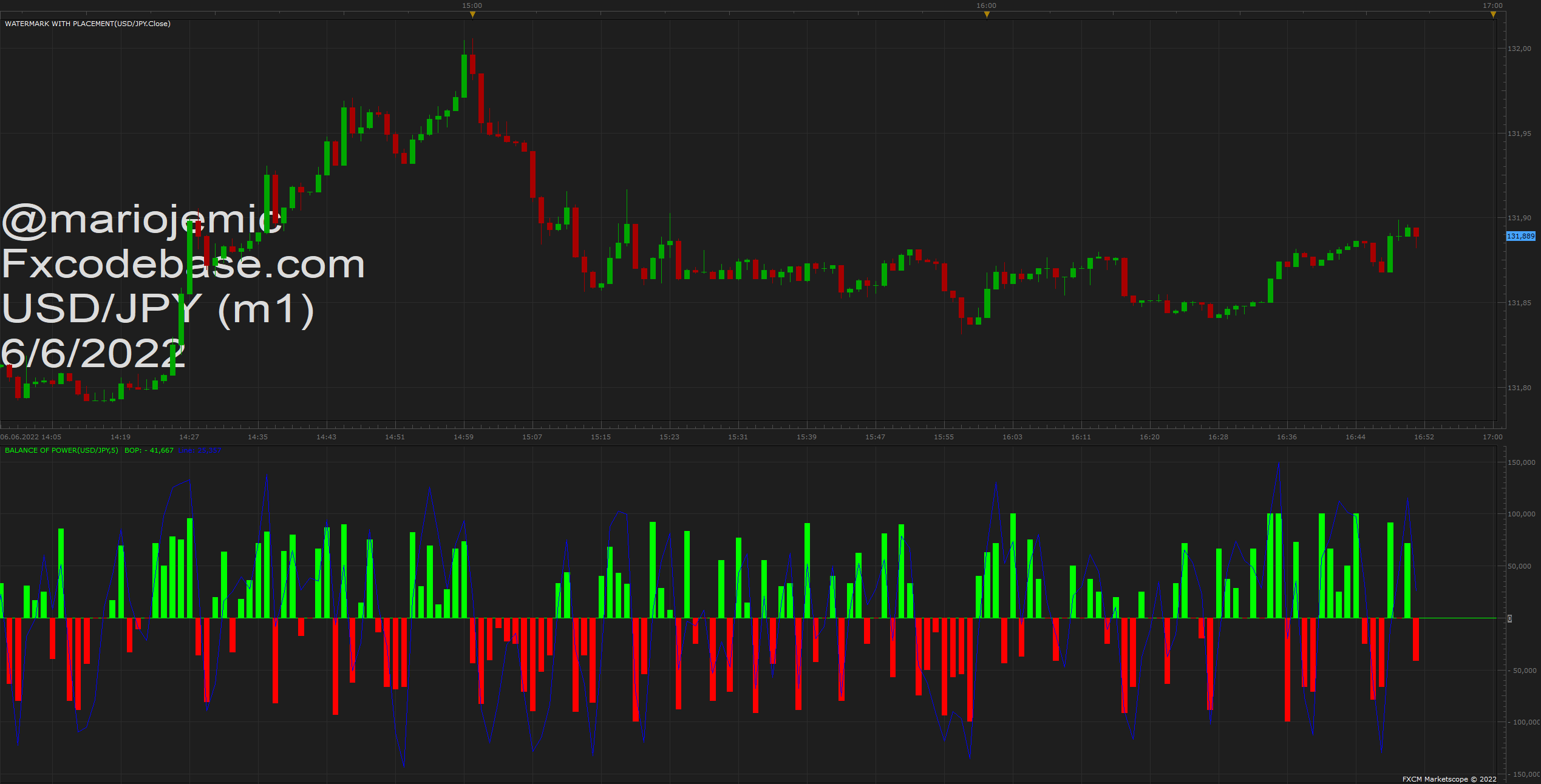Click the BOP: - 41,667 value readout
The image size is (1541, 784).
[x=149, y=450]
